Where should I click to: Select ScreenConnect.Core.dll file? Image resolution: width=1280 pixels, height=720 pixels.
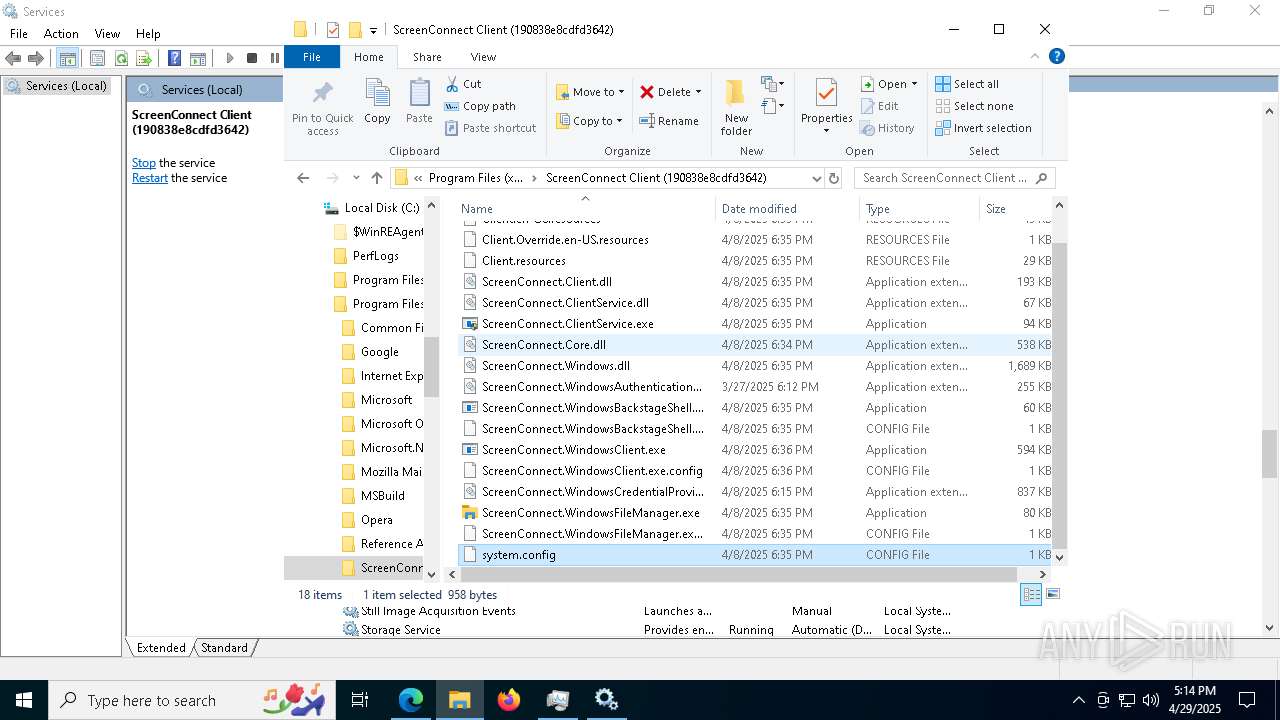[755, 344]
